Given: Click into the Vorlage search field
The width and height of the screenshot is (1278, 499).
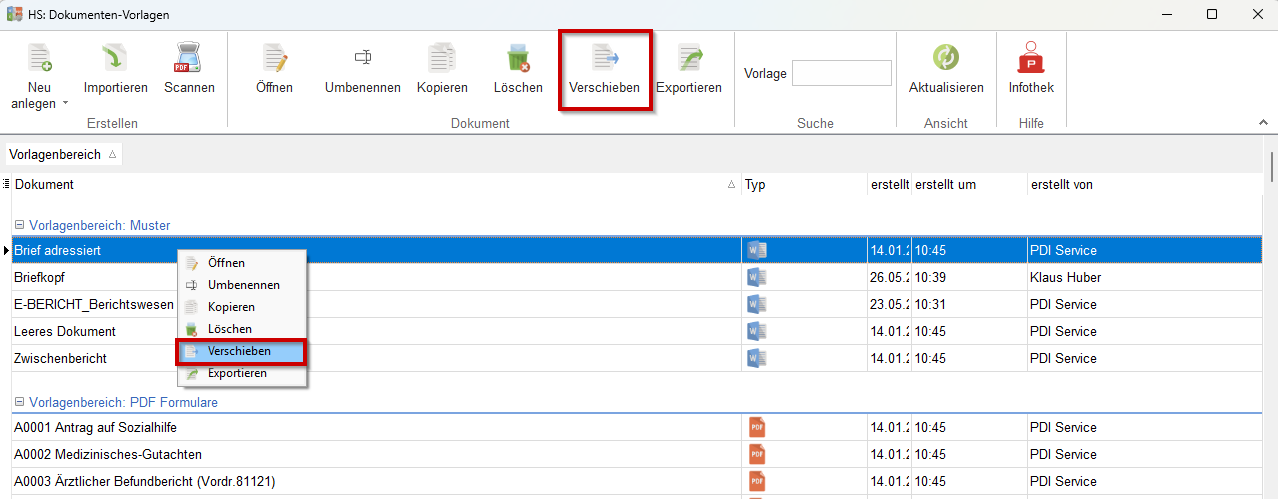Looking at the screenshot, I should click(x=841, y=73).
